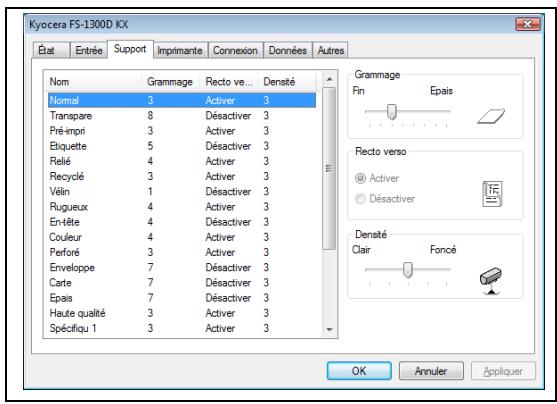557x404 pixels.
Task: Click Désactiver in the Enveloppe row
Action: (228, 268)
